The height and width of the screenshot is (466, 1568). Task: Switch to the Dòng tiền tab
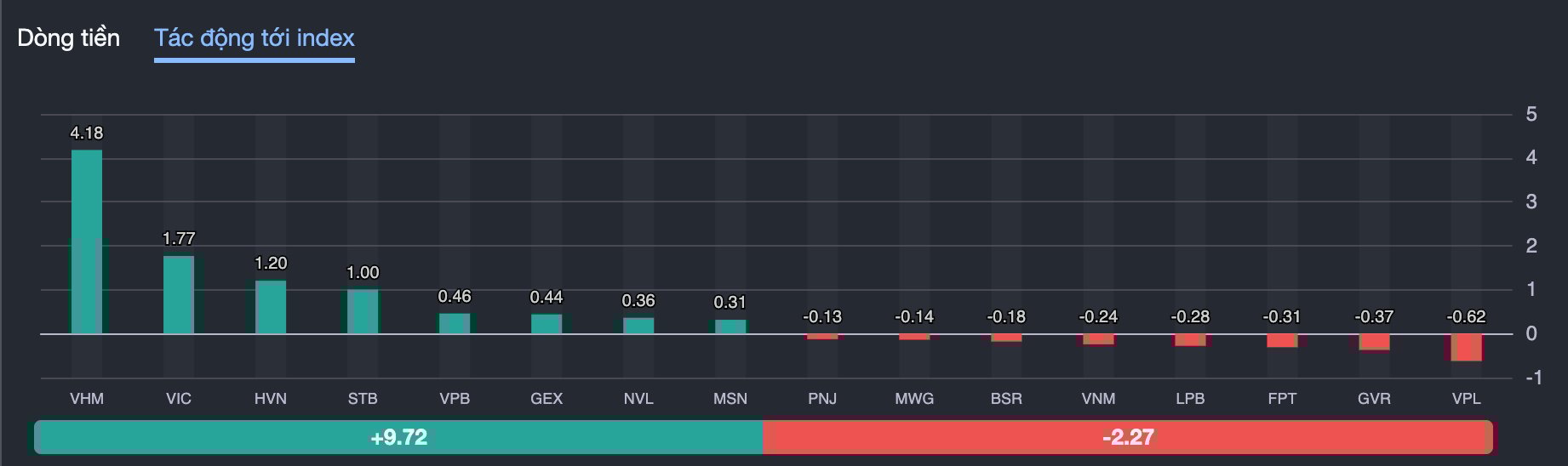pos(68,38)
